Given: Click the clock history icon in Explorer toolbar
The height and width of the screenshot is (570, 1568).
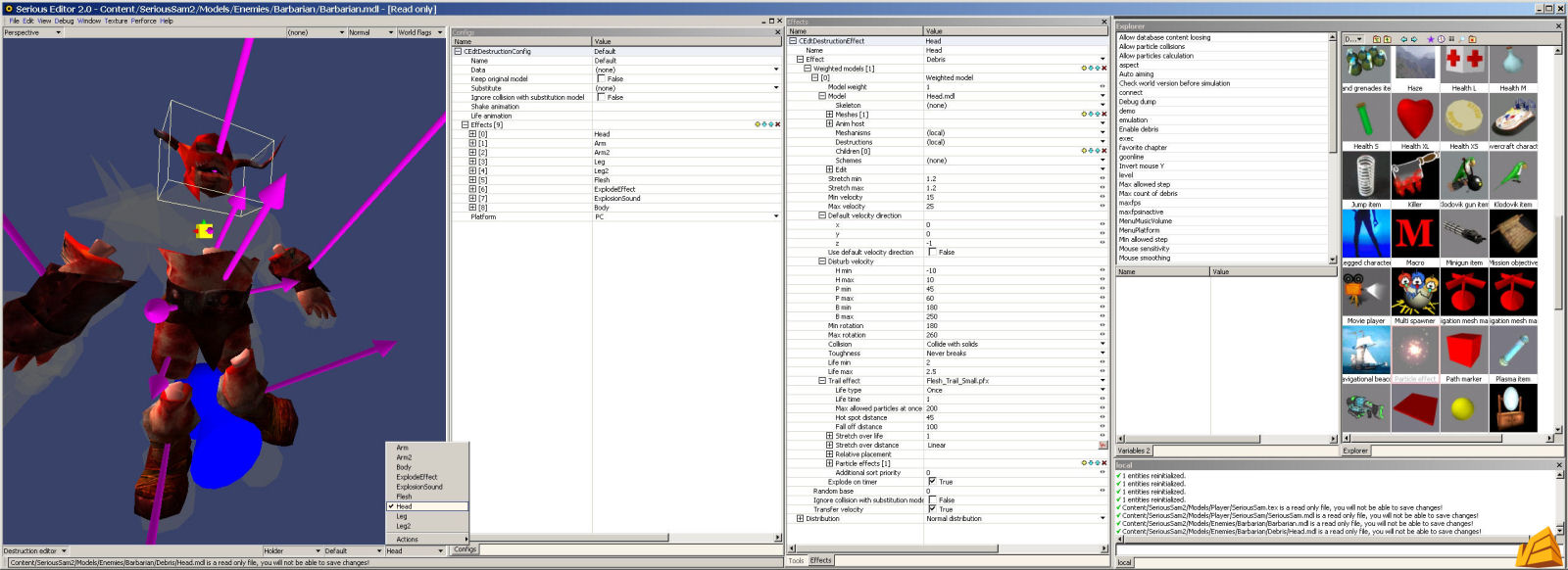Looking at the screenshot, I should (x=1441, y=39).
